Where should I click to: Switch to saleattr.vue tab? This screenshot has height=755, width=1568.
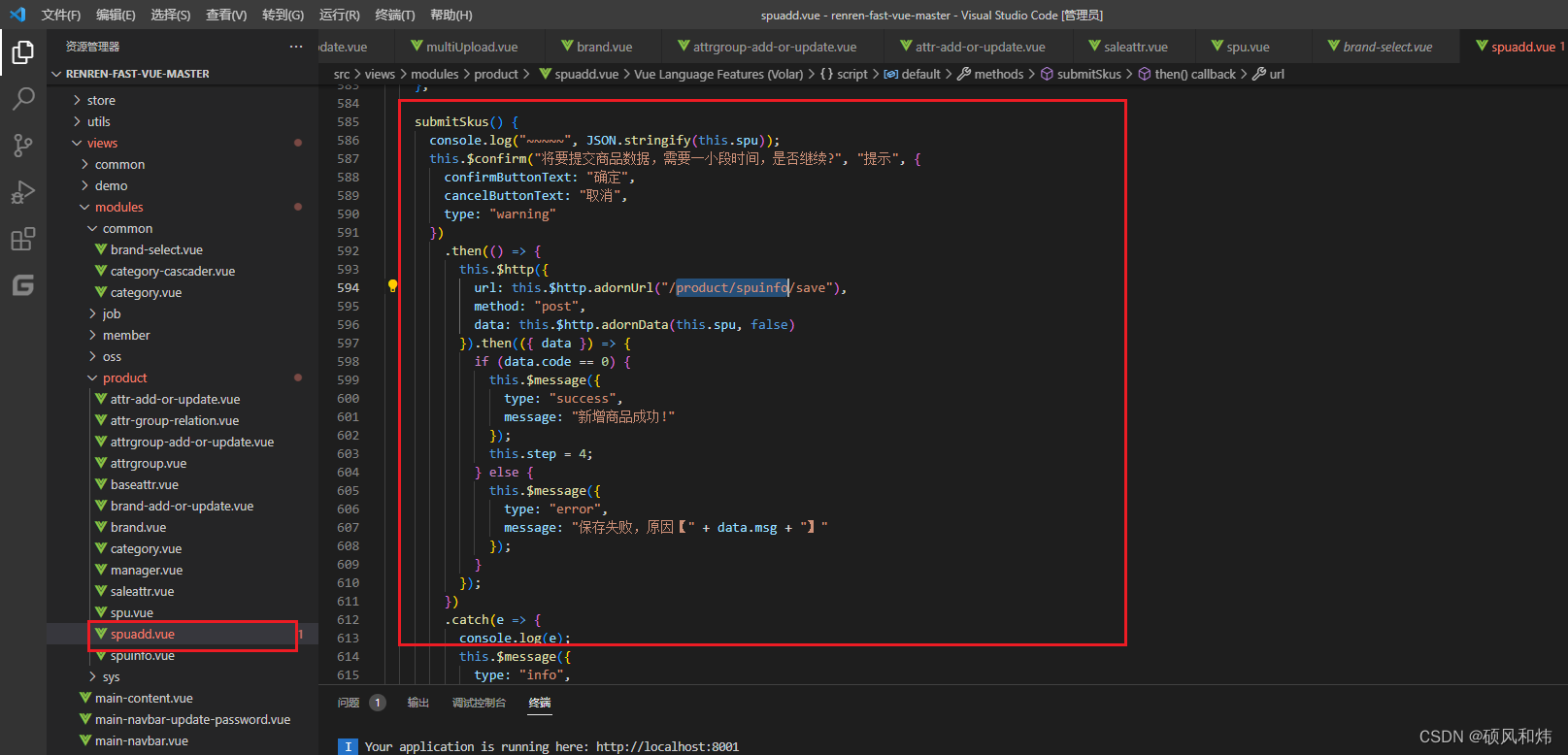(x=1135, y=47)
